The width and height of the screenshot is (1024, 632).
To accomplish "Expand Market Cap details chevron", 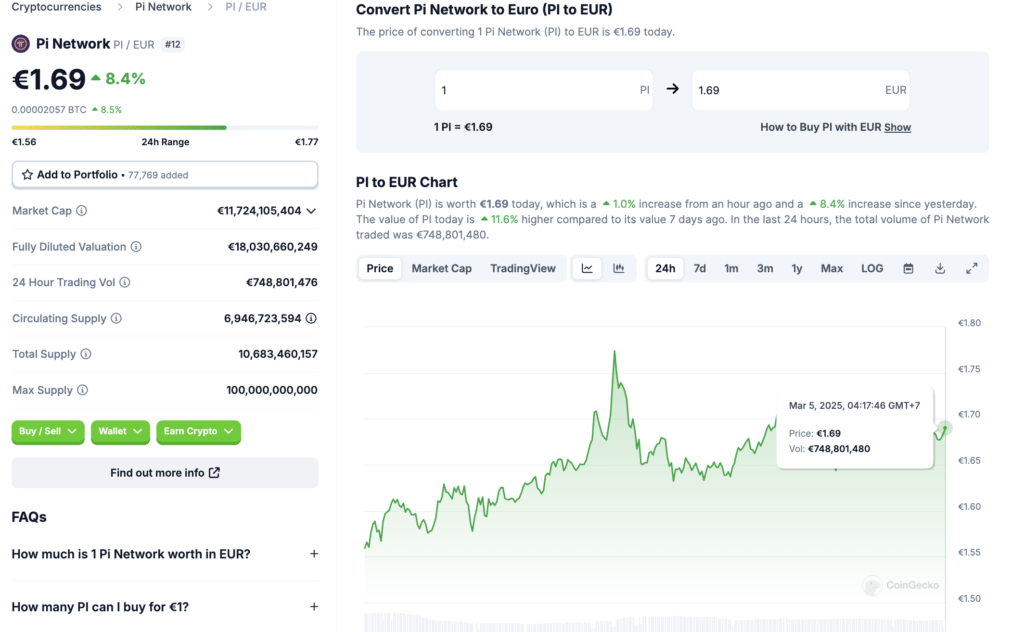I will (x=312, y=211).
